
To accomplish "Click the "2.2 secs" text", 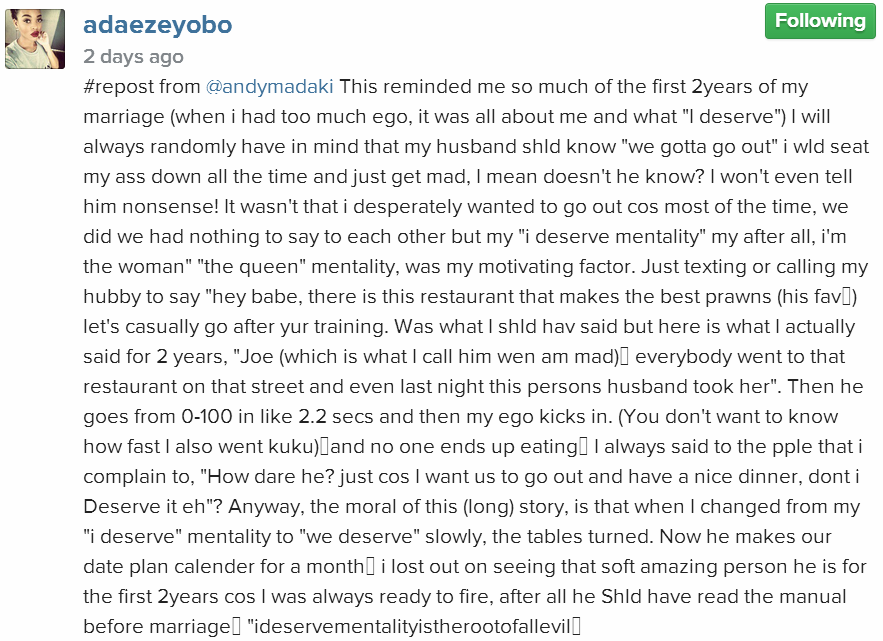I will coord(324,415).
